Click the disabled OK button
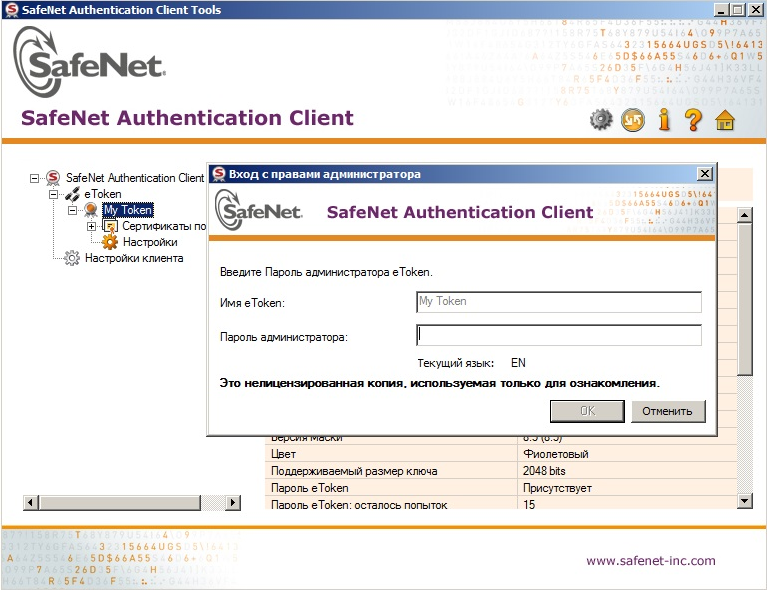The height and width of the screenshot is (590, 767). tap(587, 411)
